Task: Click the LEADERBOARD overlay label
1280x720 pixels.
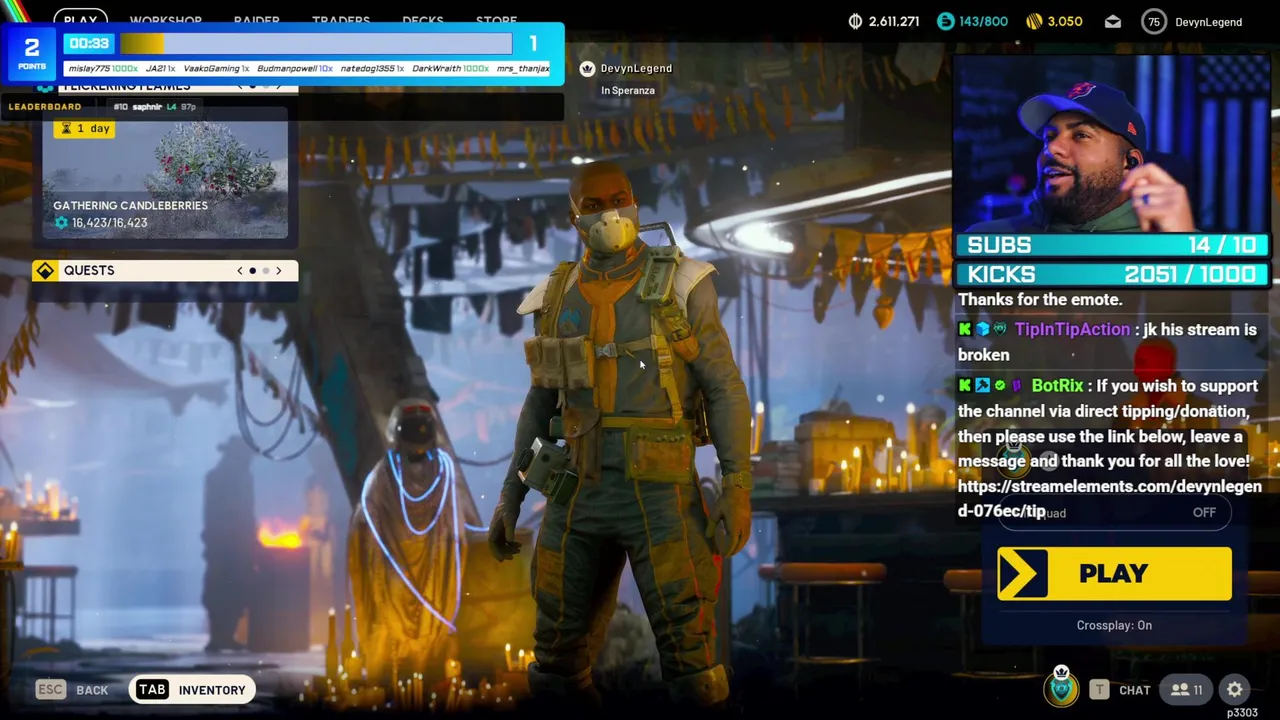Action: [x=45, y=107]
